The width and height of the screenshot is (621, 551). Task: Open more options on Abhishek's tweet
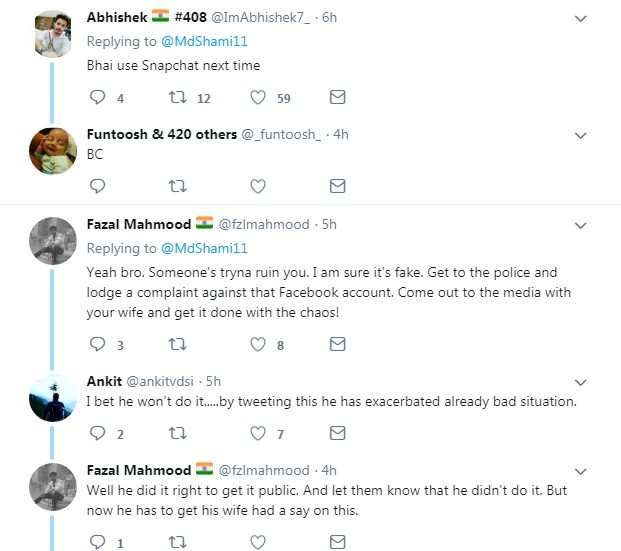coord(580,18)
